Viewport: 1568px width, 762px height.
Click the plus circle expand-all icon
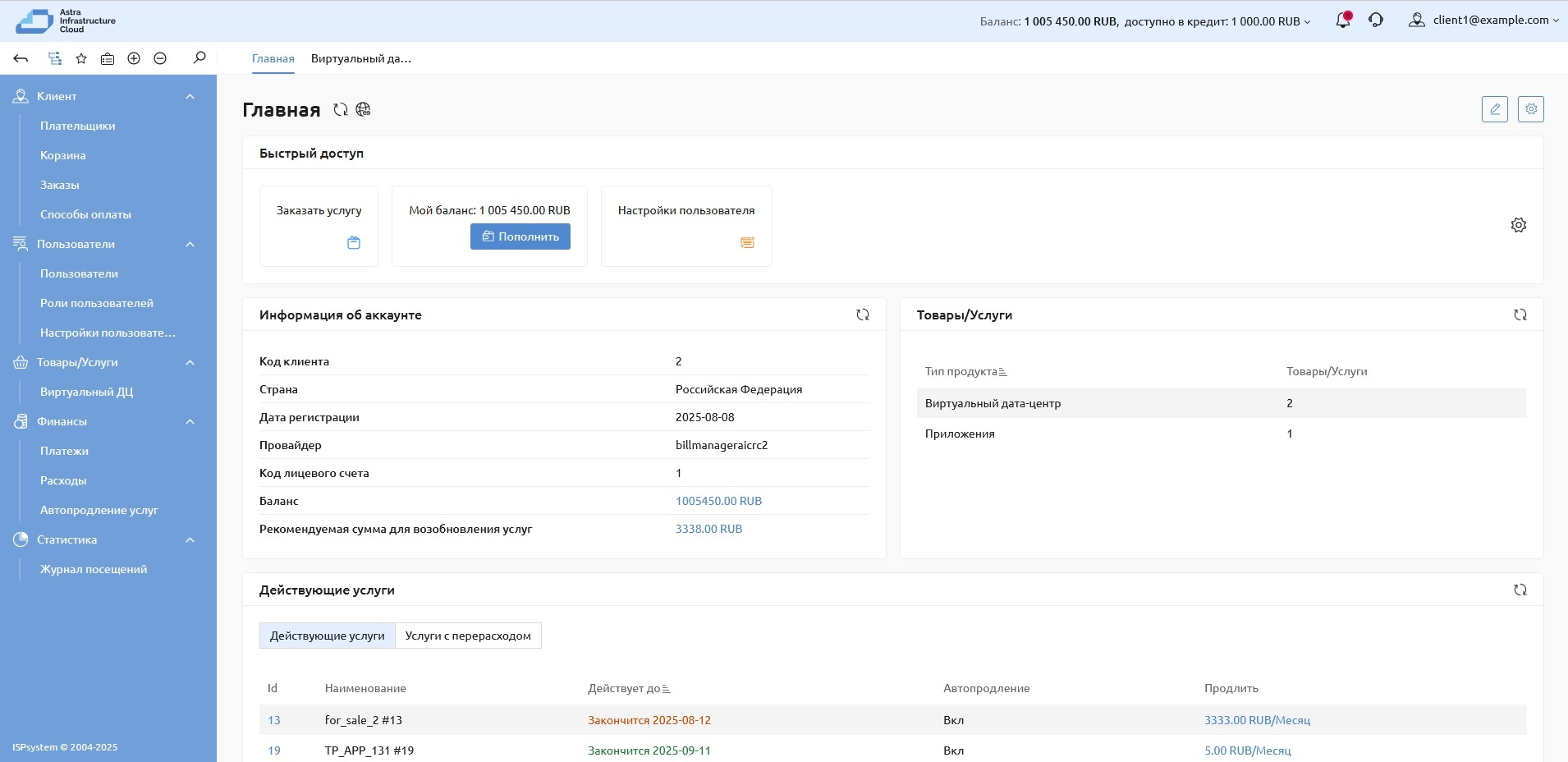click(134, 58)
